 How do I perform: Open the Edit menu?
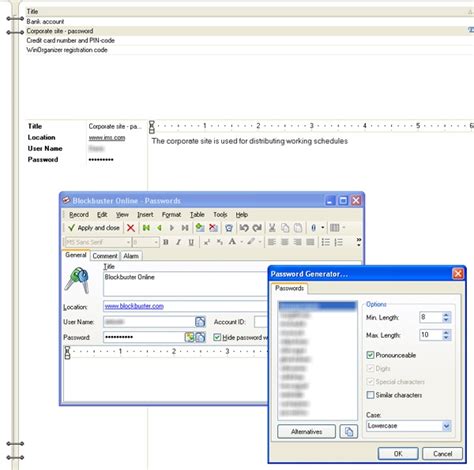pos(102,215)
